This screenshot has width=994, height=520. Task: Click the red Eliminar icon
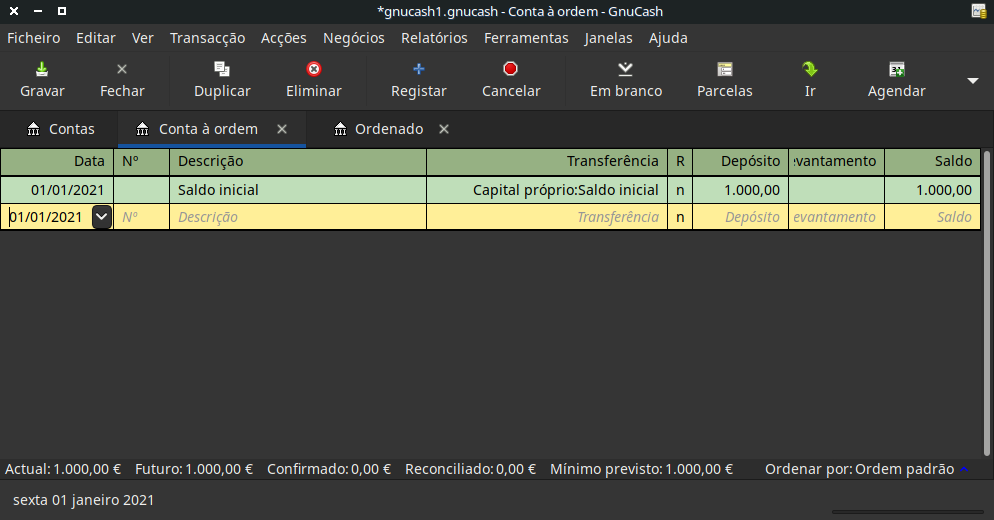[314, 70]
